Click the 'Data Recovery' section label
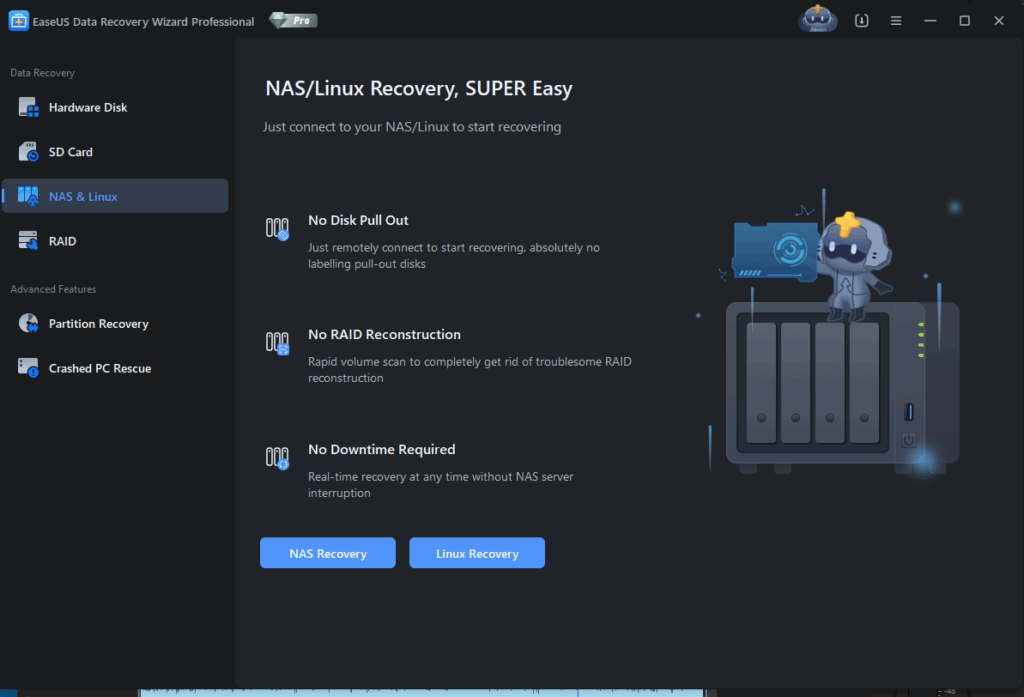 point(42,73)
